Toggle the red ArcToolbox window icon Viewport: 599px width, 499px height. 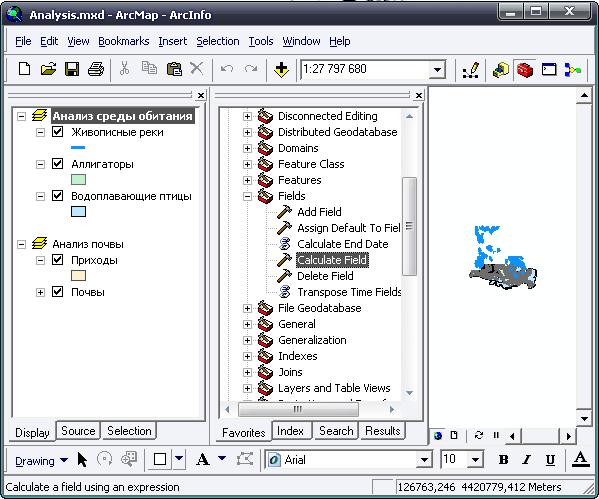525,70
